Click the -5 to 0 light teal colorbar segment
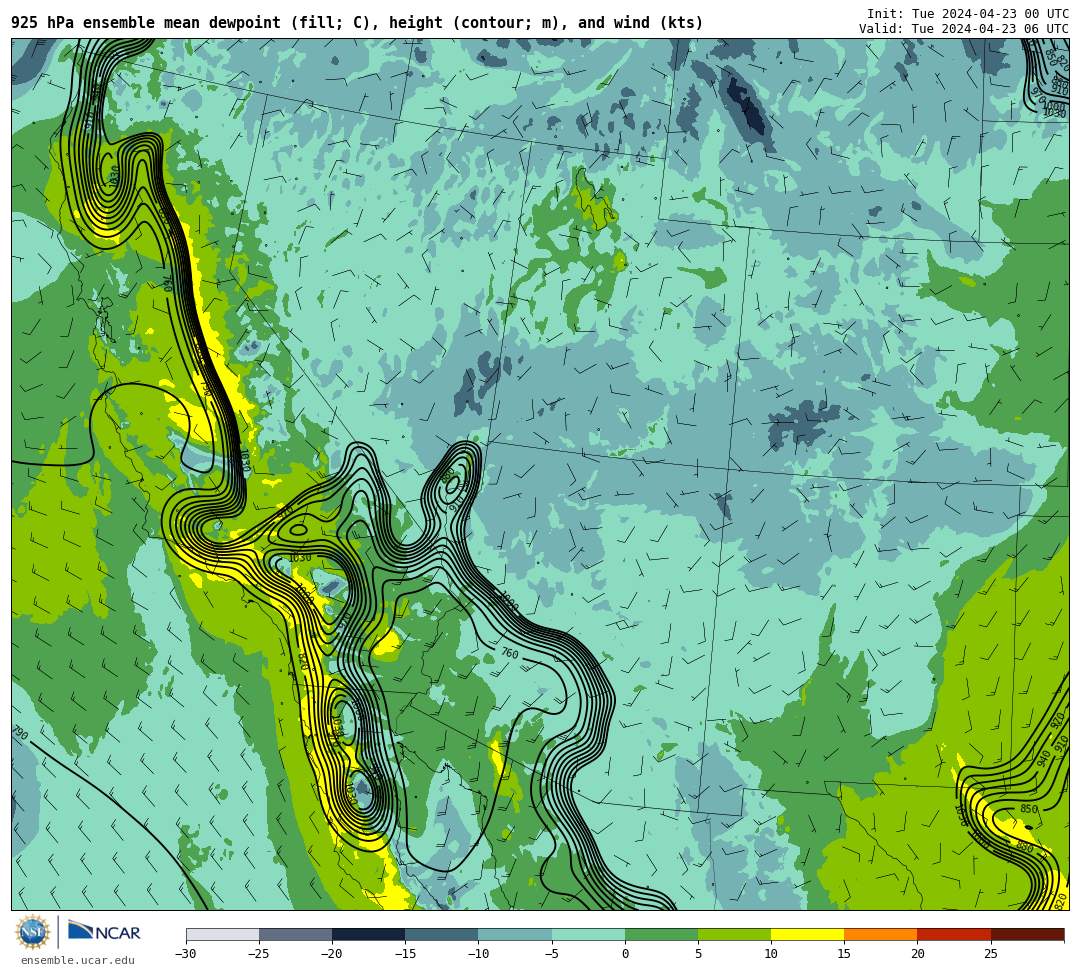Image resolution: width=1080 pixels, height=973 pixels. point(588,934)
